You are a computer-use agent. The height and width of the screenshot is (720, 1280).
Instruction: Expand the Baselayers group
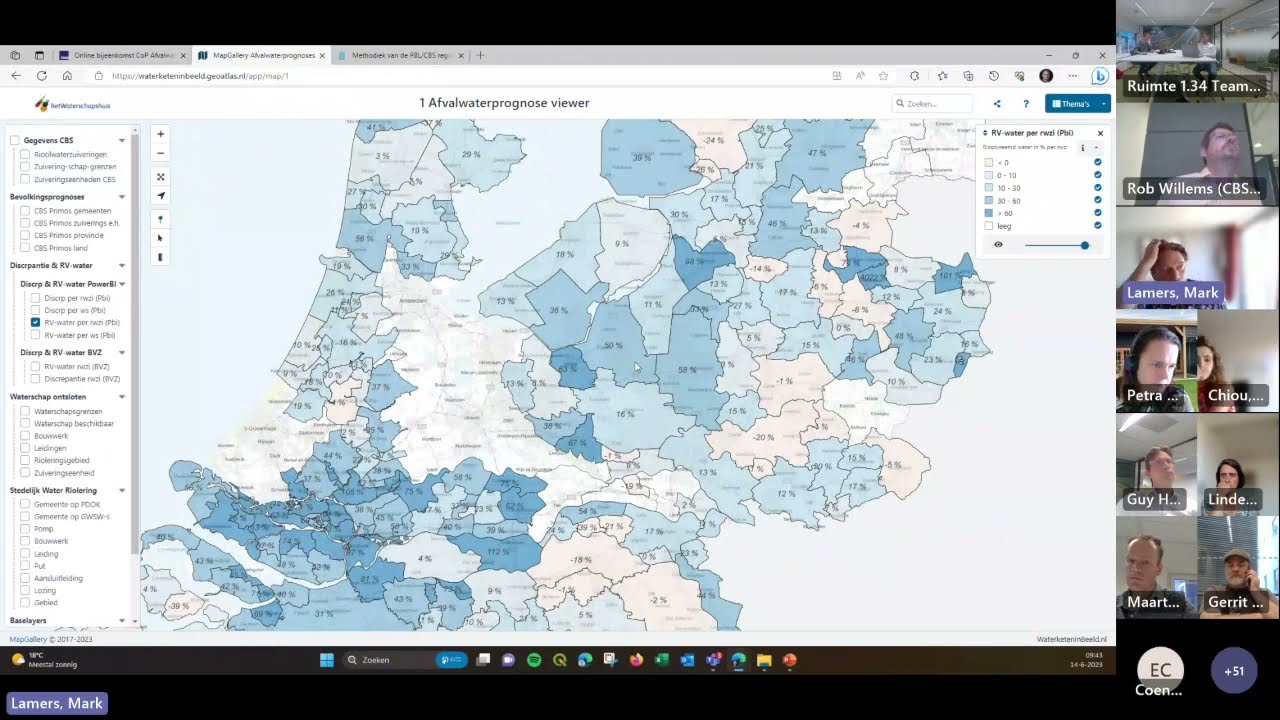click(x=122, y=621)
